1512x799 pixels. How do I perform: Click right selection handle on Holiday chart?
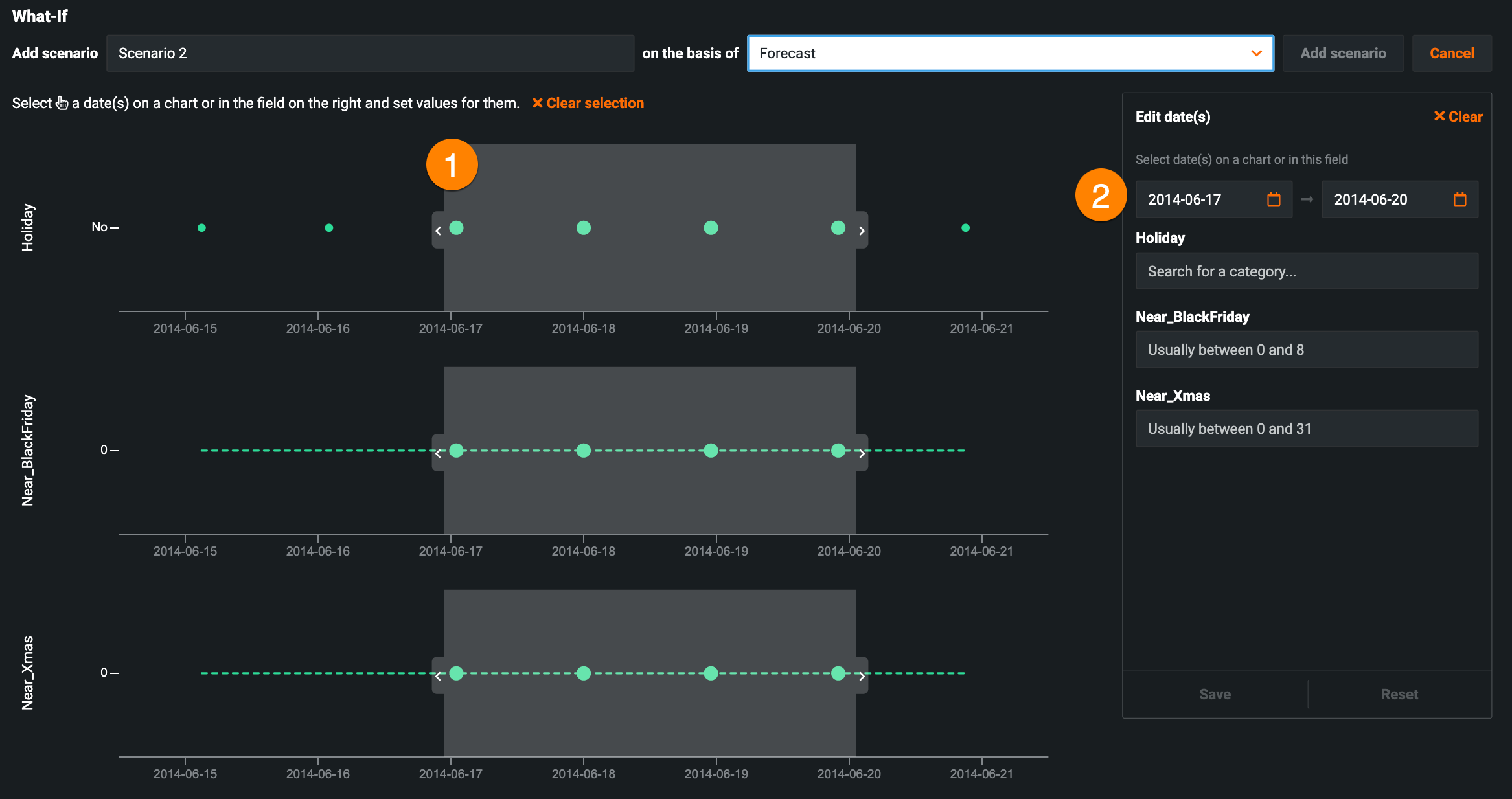tap(862, 231)
